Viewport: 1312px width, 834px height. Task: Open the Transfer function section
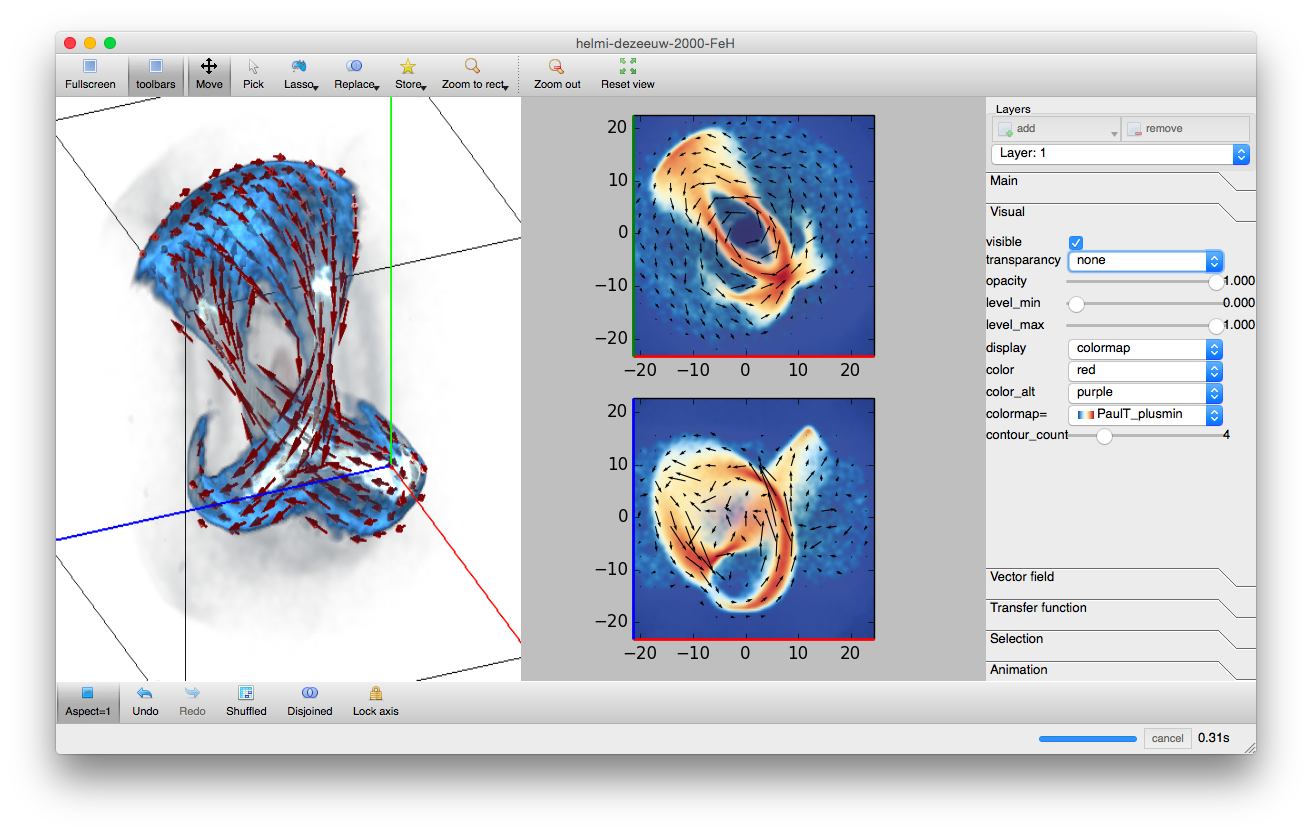click(1038, 608)
